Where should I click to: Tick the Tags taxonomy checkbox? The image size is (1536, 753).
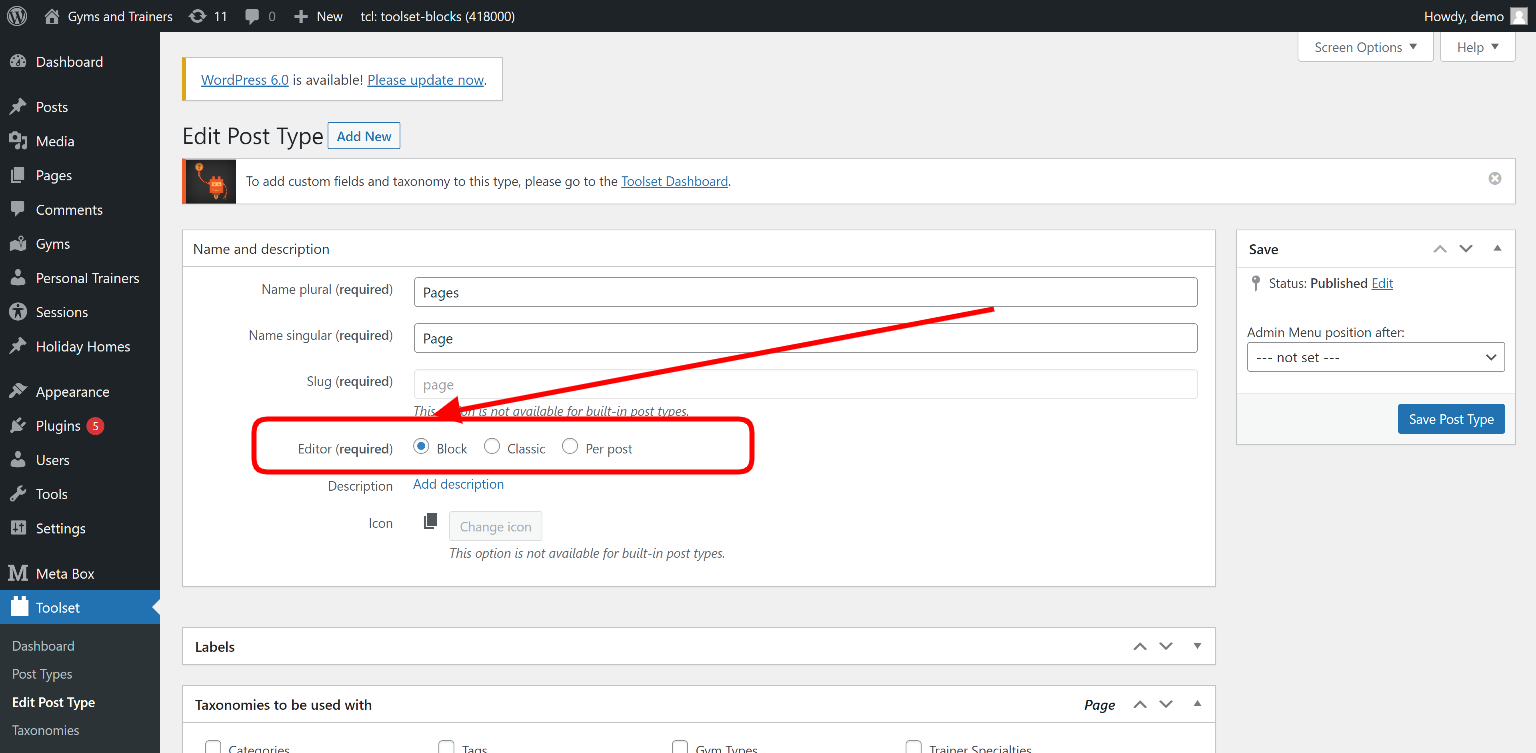[447, 747]
